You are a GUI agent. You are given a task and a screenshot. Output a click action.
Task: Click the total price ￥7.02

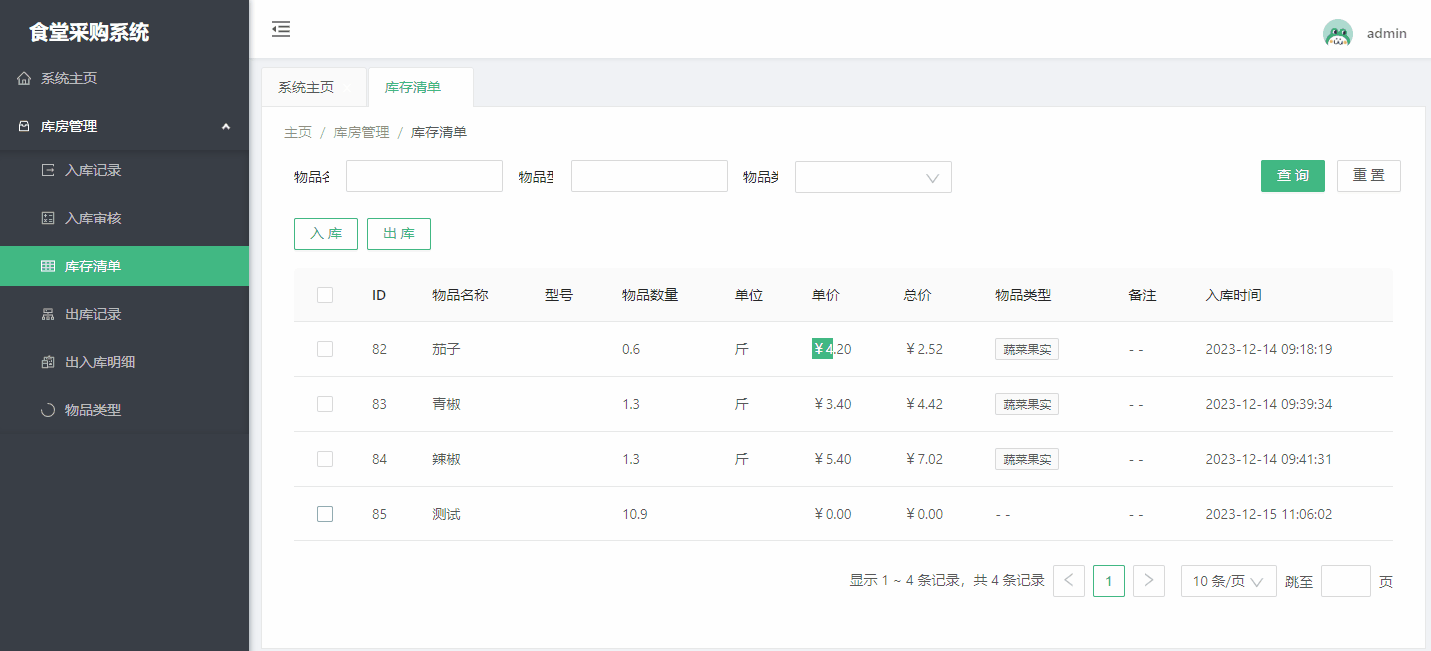tap(924, 459)
